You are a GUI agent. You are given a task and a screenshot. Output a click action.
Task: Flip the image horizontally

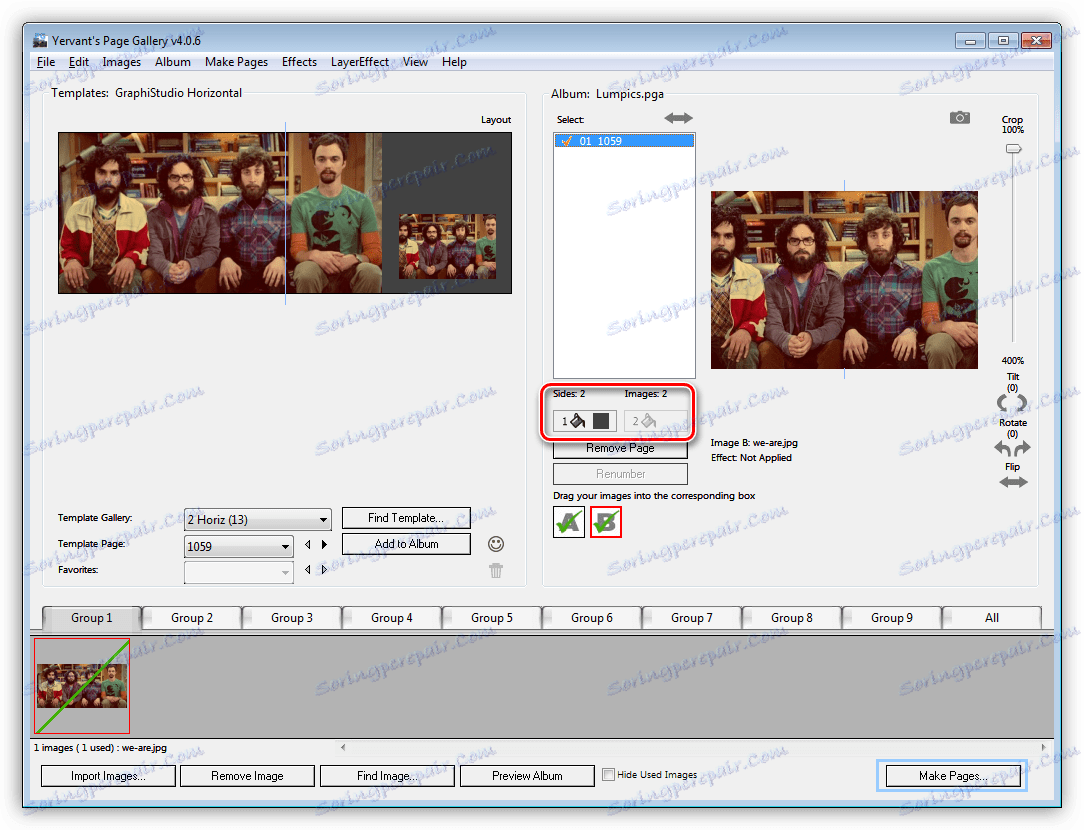click(1013, 482)
